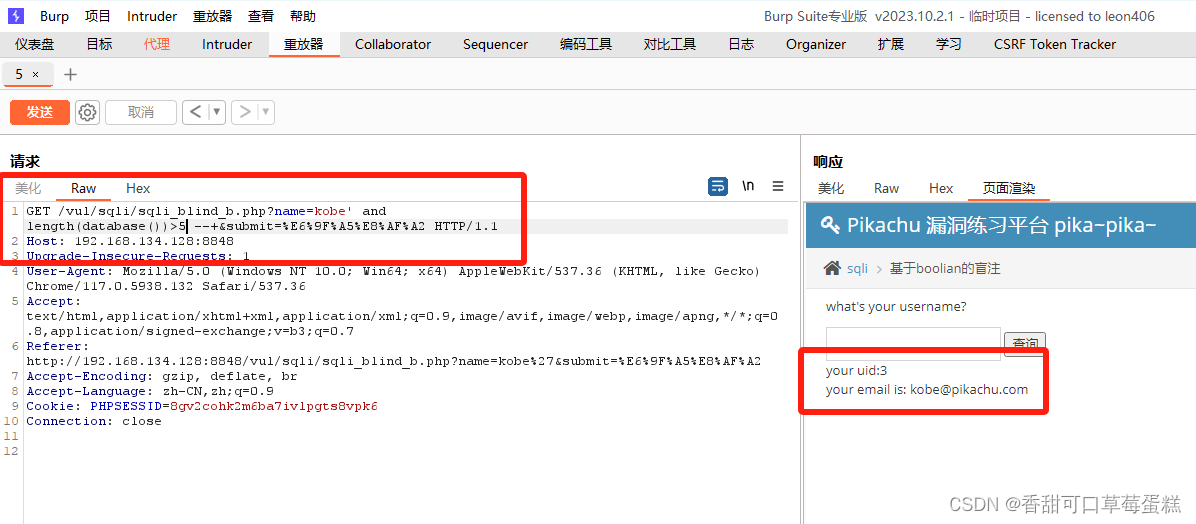This screenshot has width=1196, height=524.
Task: Open the 重放器 menu in menu bar
Action: tap(212, 16)
